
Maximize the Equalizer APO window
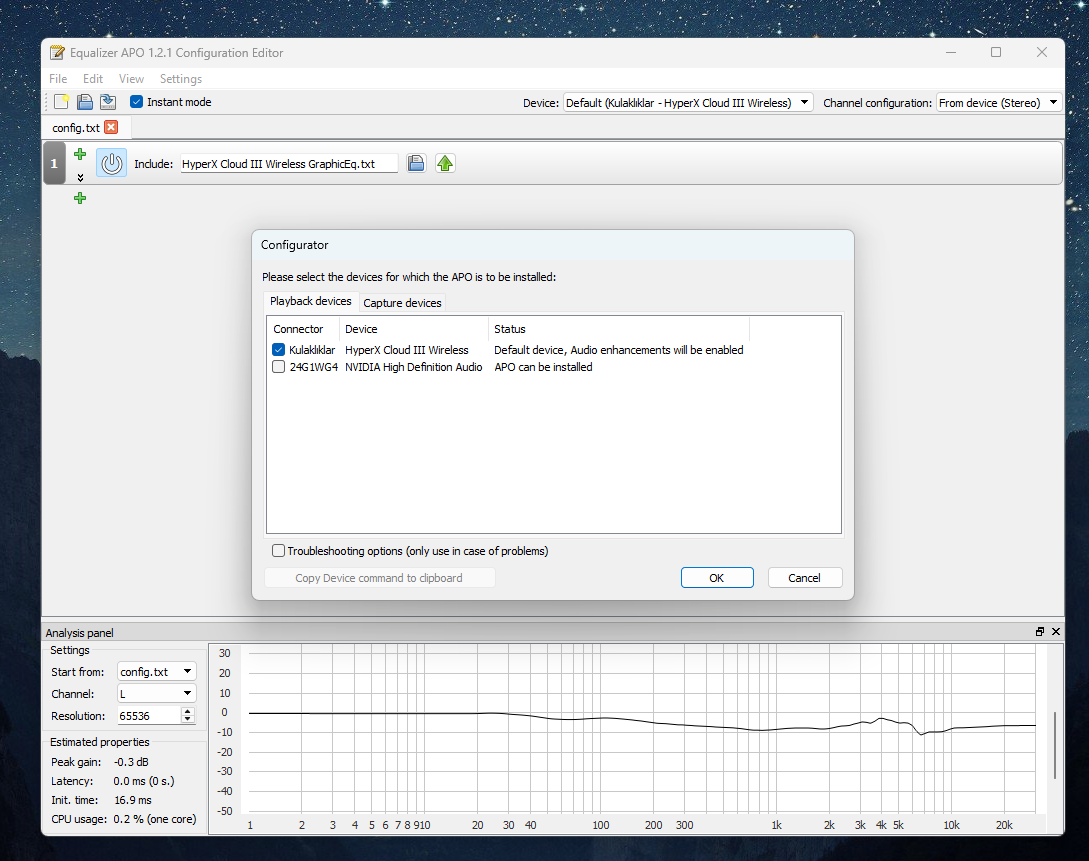coord(996,52)
